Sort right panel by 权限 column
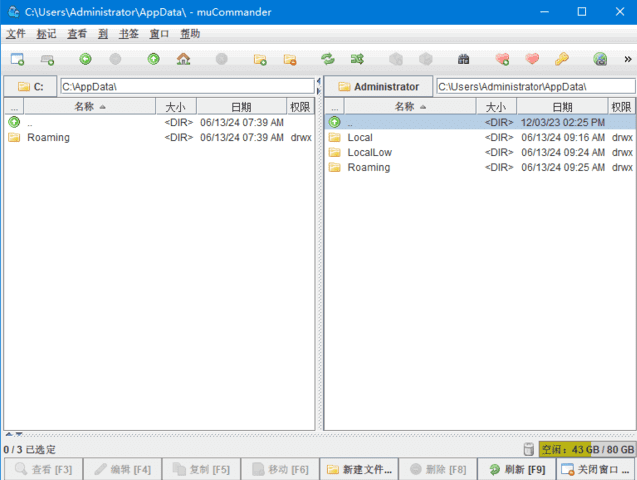 [x=622, y=107]
